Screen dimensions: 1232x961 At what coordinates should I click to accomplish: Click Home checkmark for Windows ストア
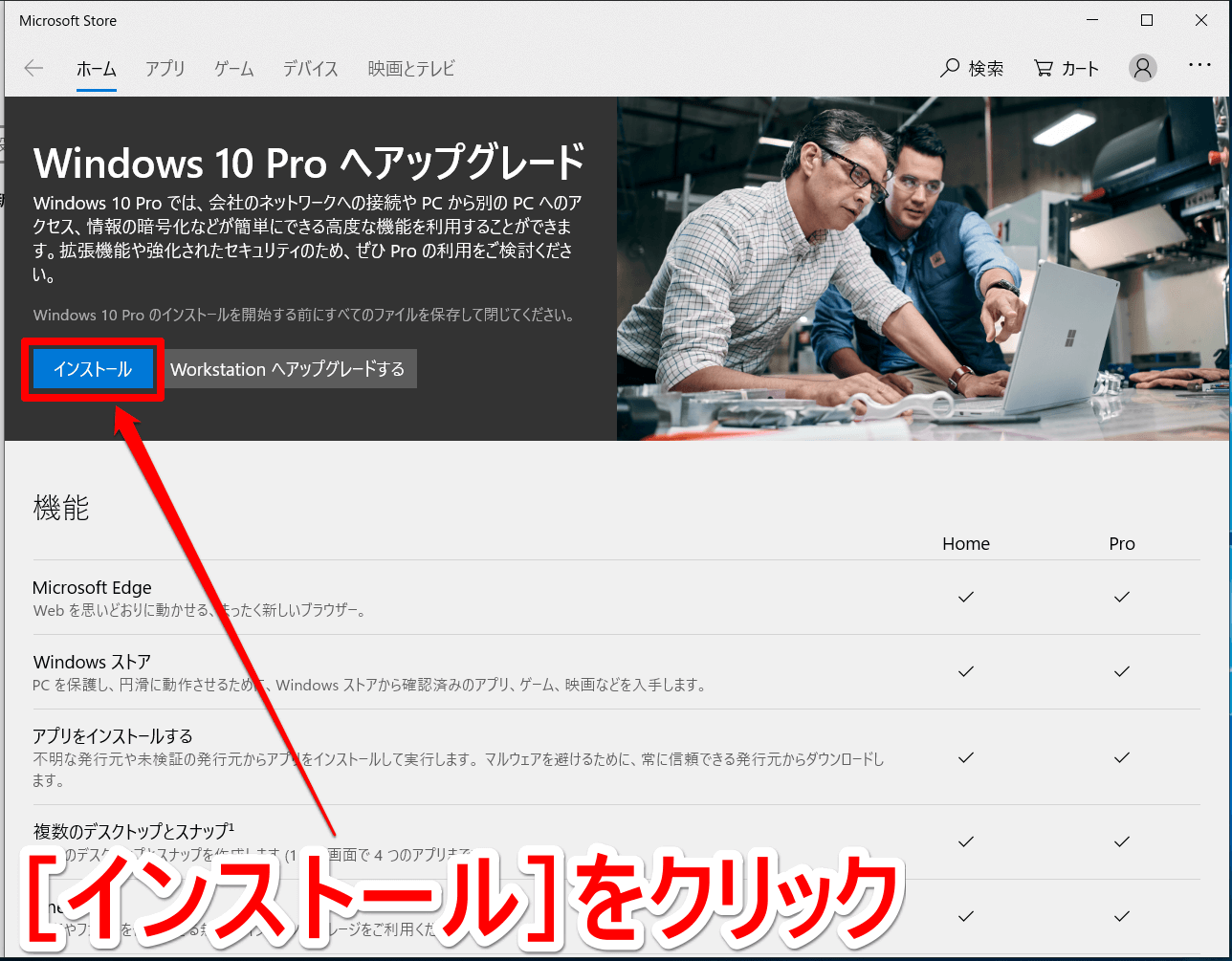tap(966, 671)
